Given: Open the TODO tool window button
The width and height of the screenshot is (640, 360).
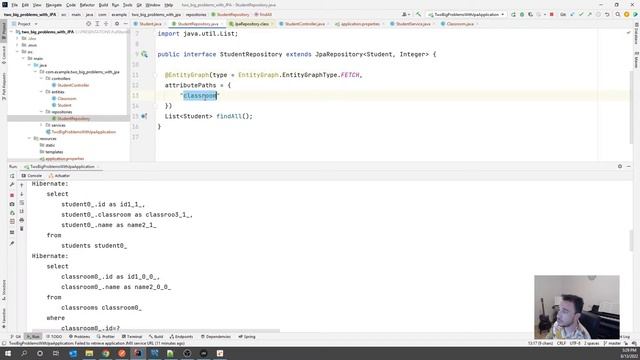Looking at the screenshot, I should pos(54,337).
